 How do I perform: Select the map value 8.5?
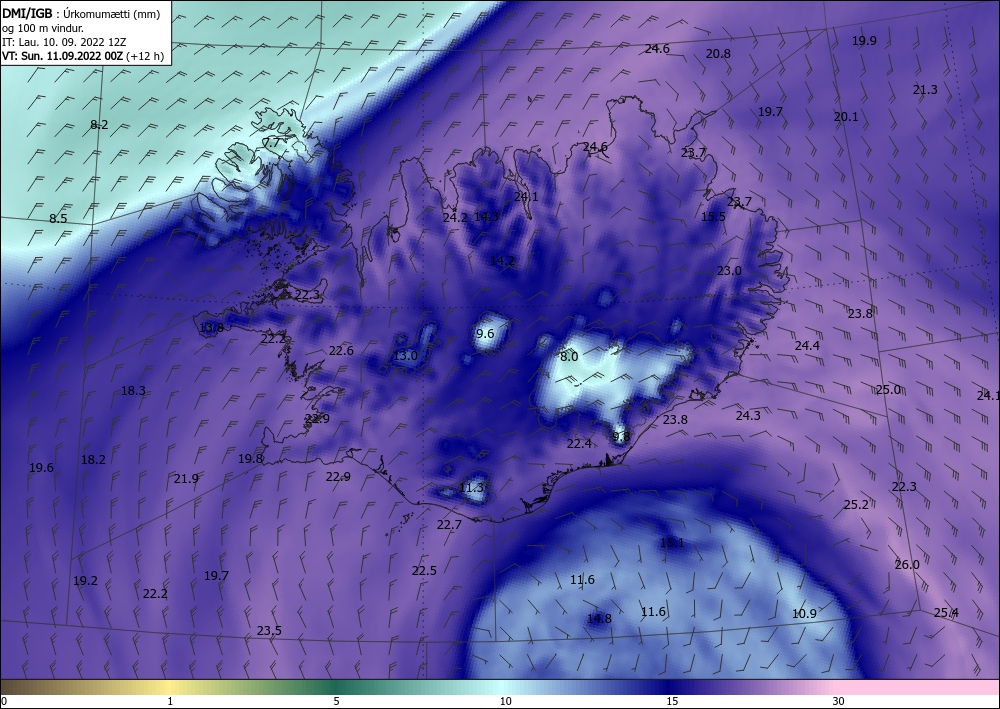pyautogui.click(x=58, y=219)
